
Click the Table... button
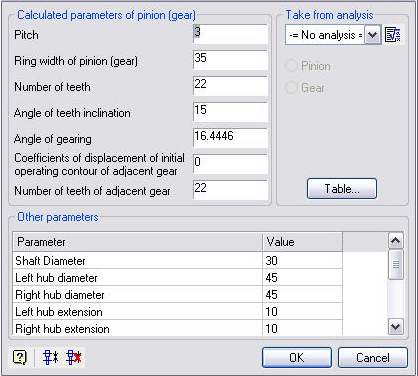[x=342, y=189]
